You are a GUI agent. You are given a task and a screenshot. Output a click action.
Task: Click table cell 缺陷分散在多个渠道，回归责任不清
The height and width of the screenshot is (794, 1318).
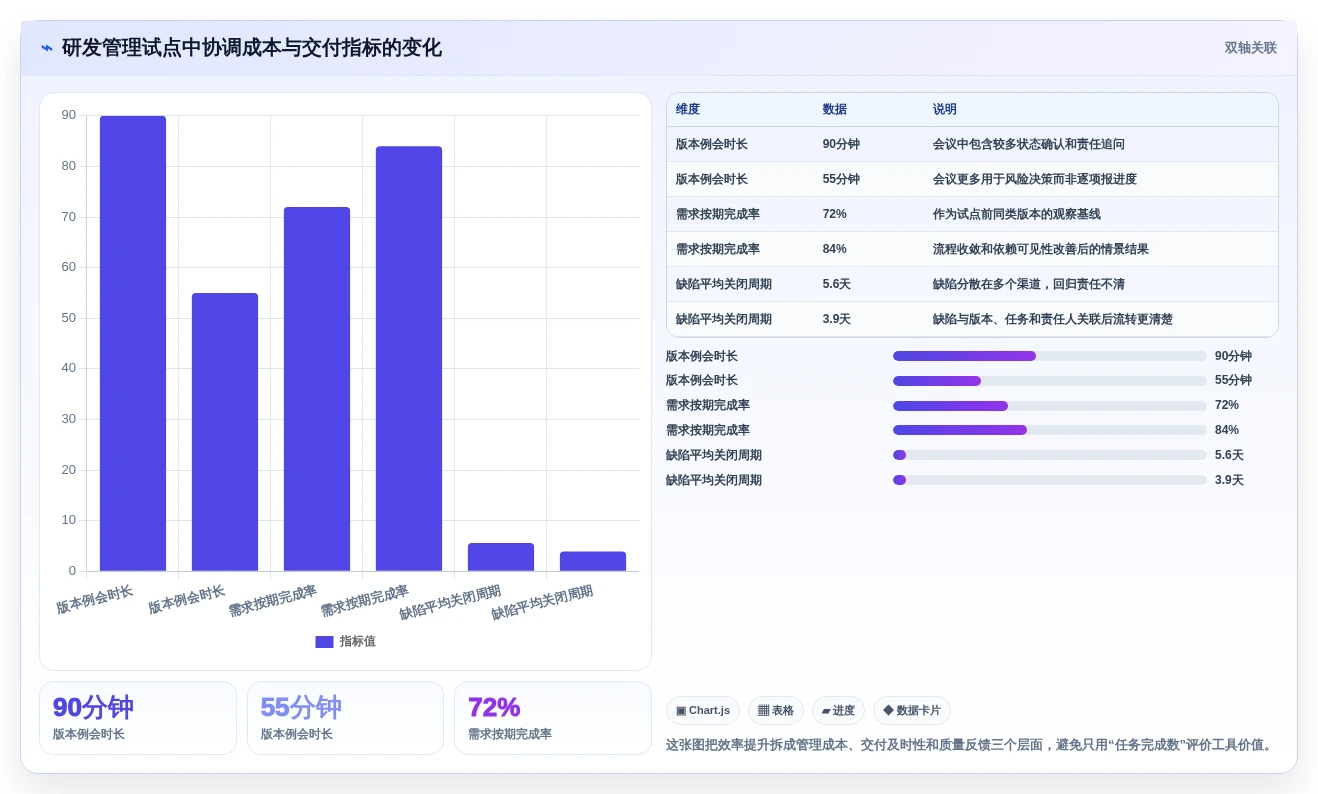pyautogui.click(x=1029, y=284)
